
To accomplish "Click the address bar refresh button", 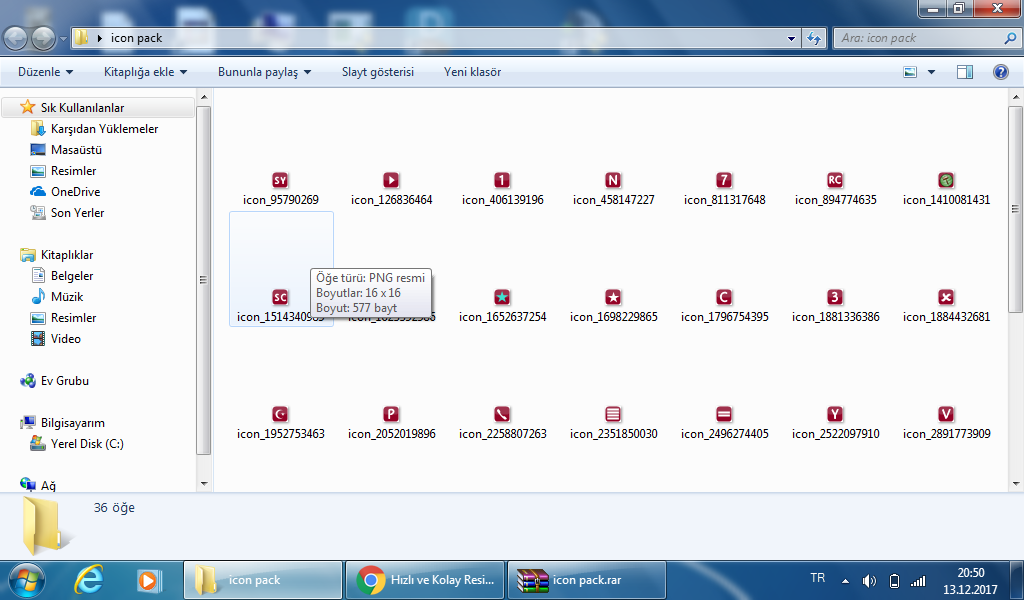I will click(814, 39).
